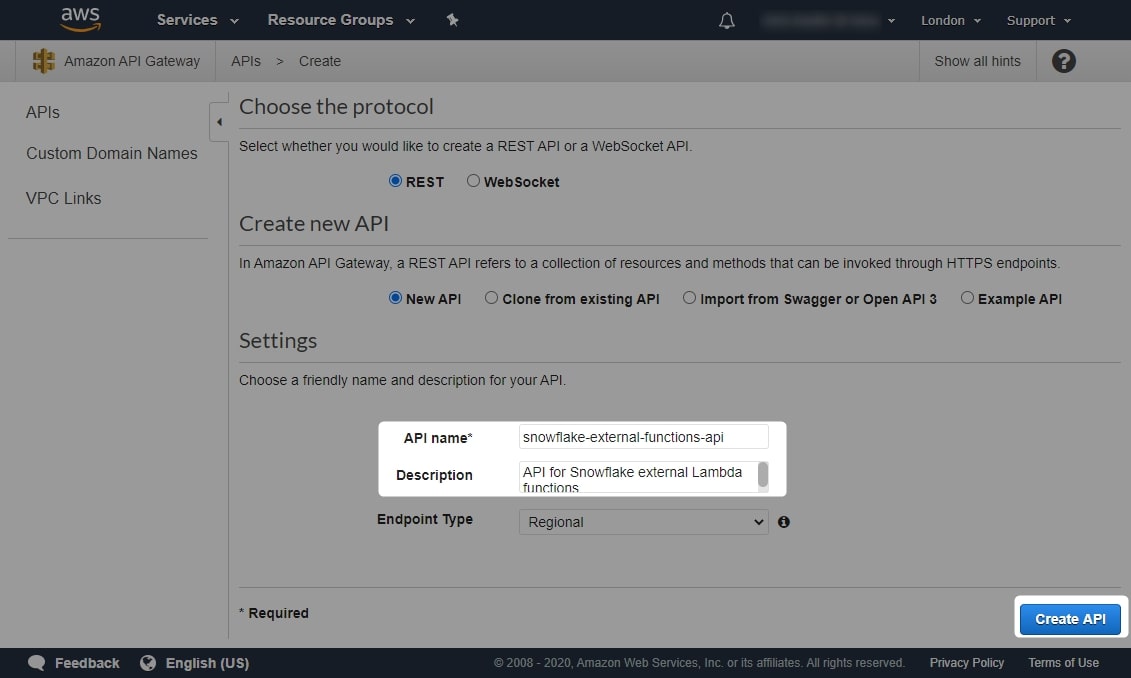Screen dimensions: 1131x678
Task: Select the WebSocket protocol radio button
Action: (473, 180)
